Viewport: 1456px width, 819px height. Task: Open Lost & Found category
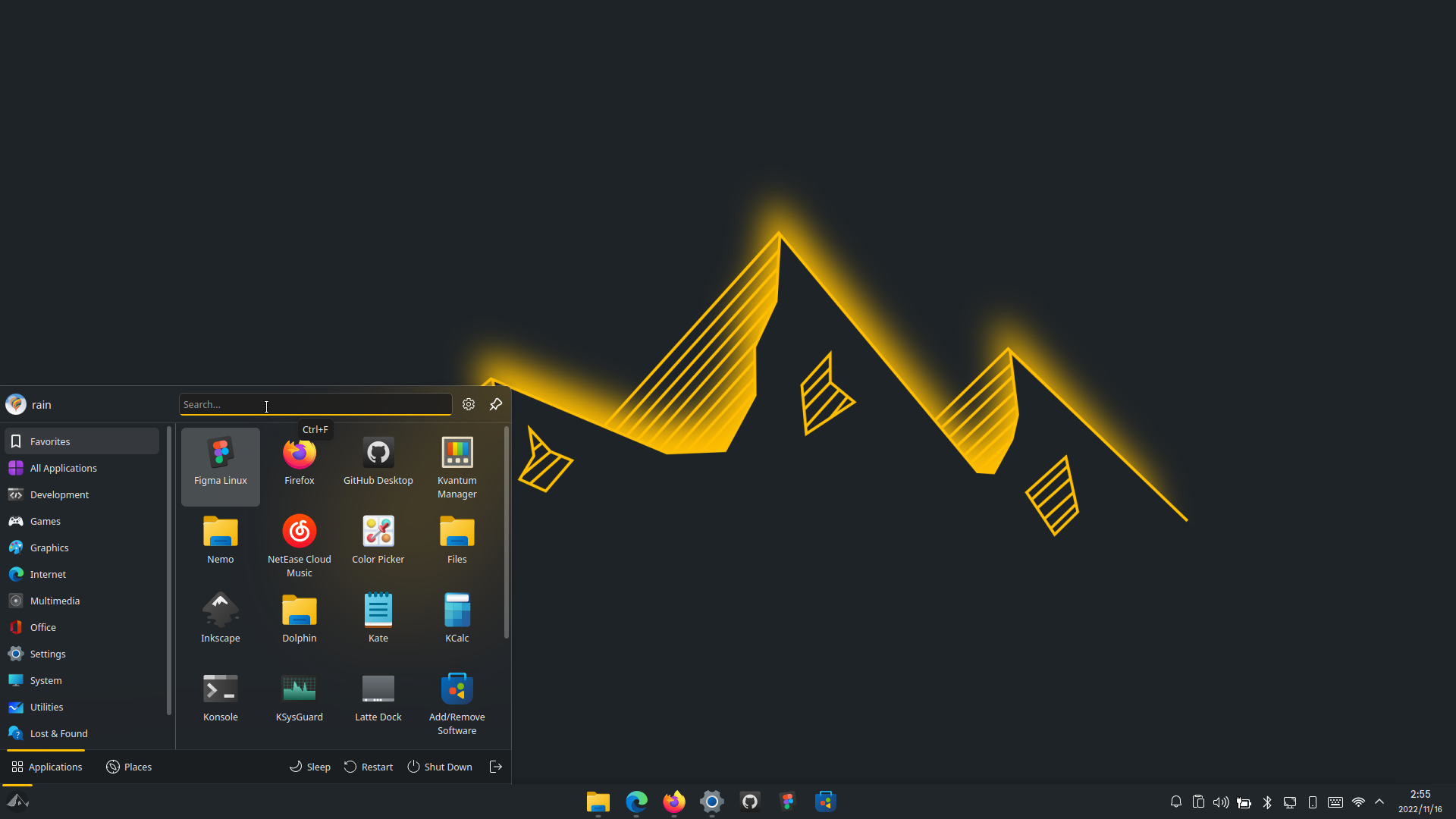click(82, 733)
